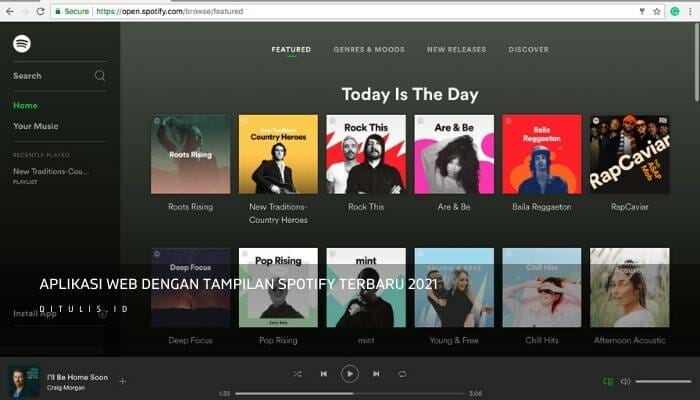
Task: Open the RapCaviar playlist cover
Action: point(630,154)
